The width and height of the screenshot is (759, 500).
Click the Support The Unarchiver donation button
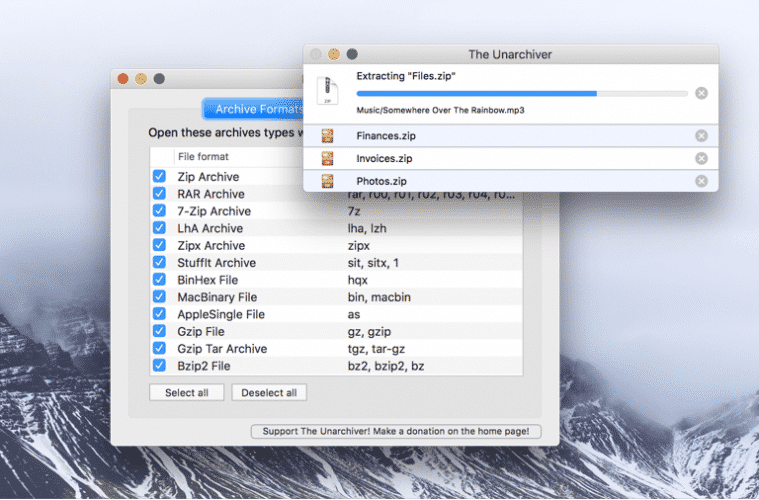tap(395, 432)
